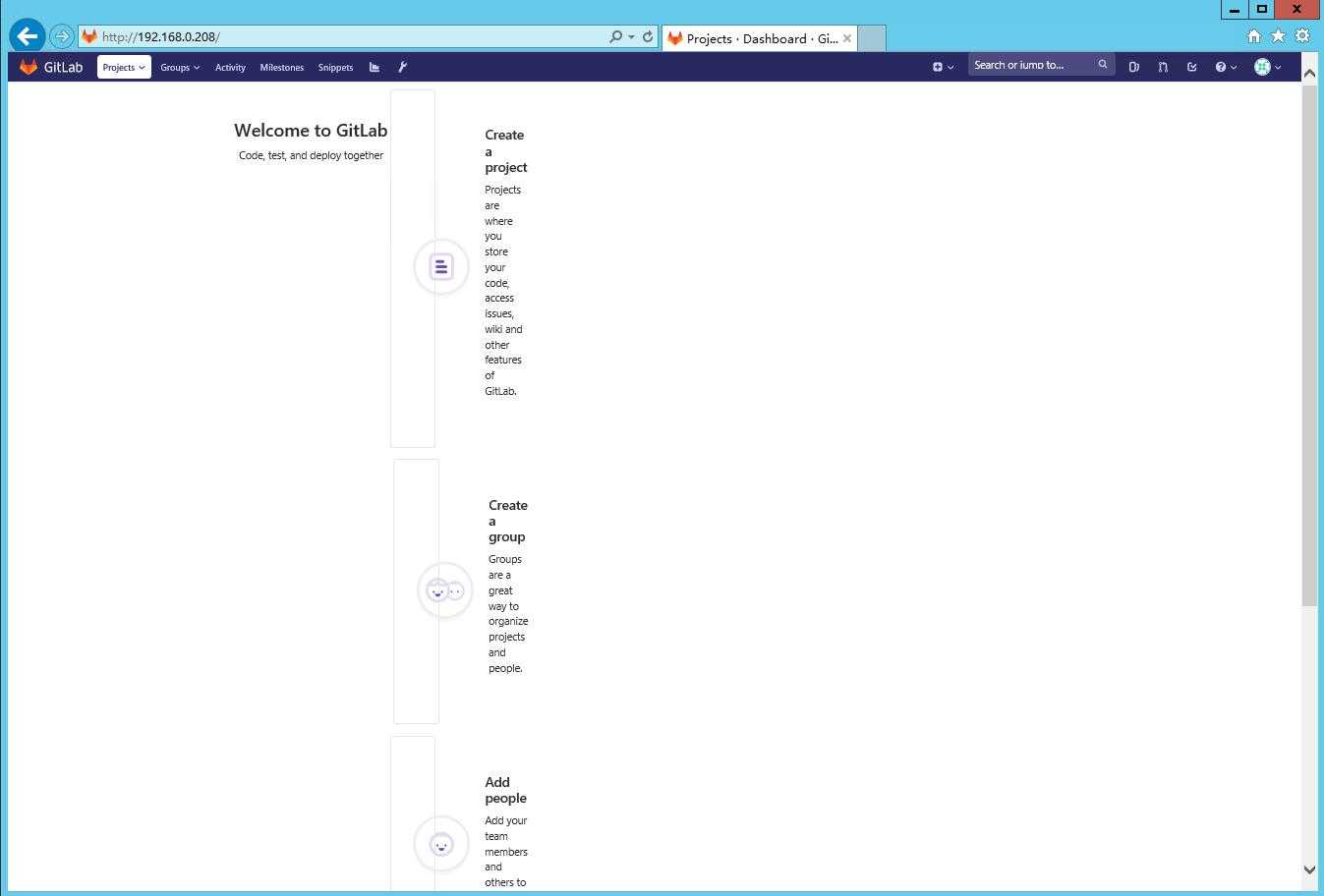This screenshot has height=896, width=1324.
Task: Open browser Tools gear icon
Action: pos(1302,35)
